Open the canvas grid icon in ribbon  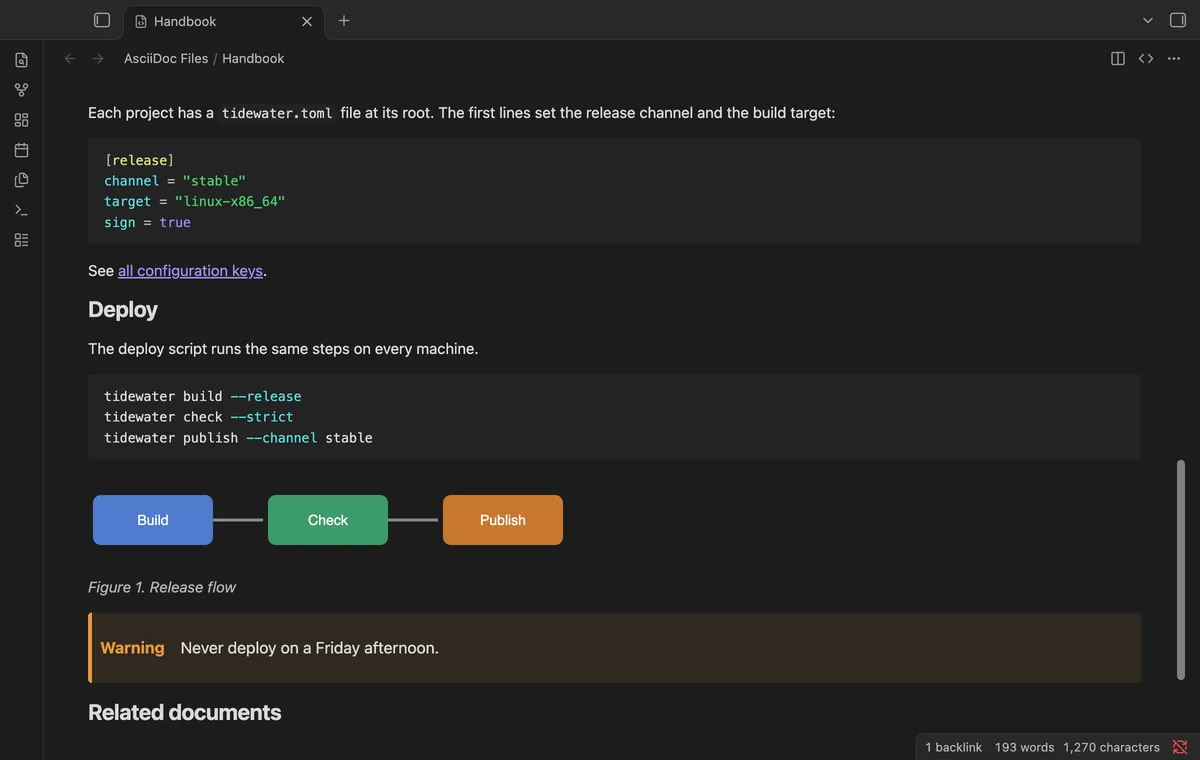pyautogui.click(x=21, y=120)
